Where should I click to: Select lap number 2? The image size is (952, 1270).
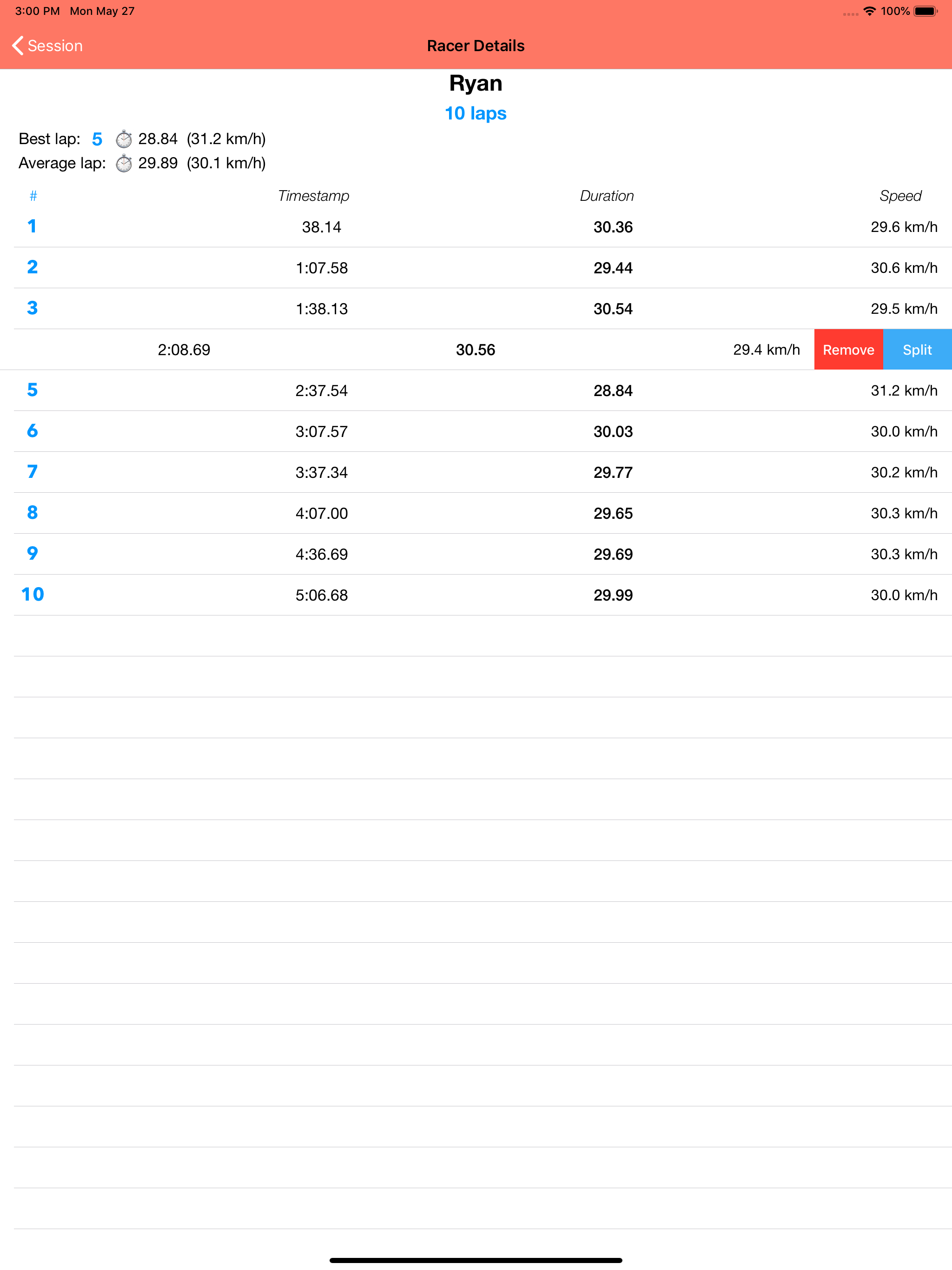(32, 267)
